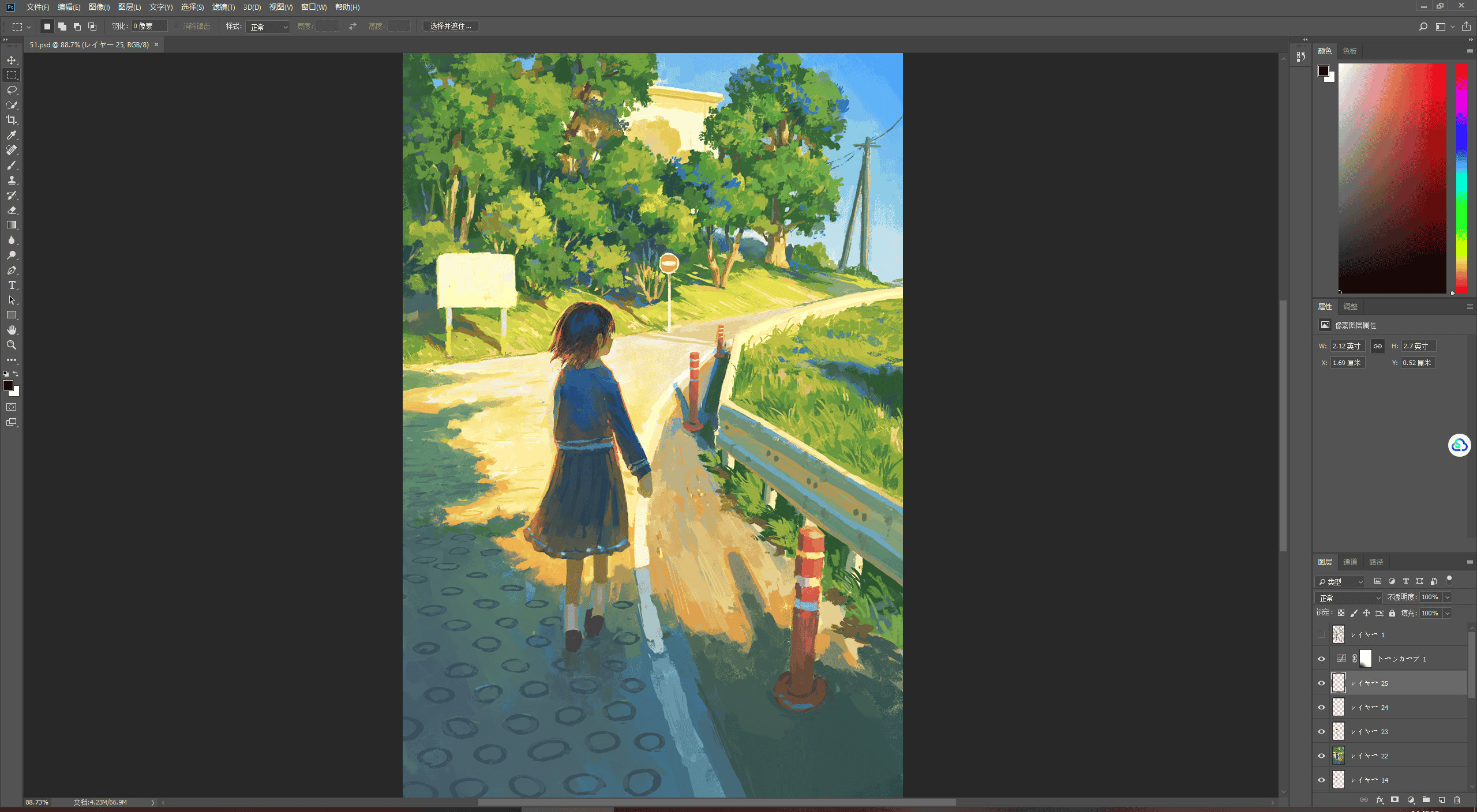
Task: Open the 图层(L) menu
Action: [x=130, y=7]
